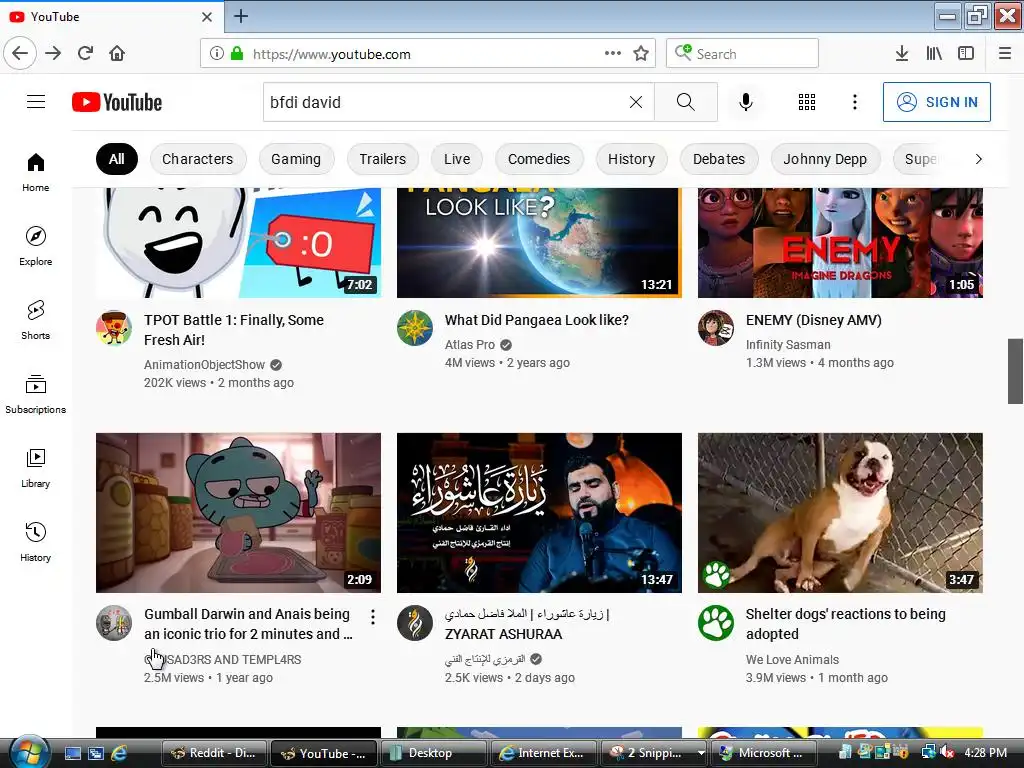The width and height of the screenshot is (1024, 768).
Task: Open the browser downloads arrow
Action: click(x=901, y=54)
